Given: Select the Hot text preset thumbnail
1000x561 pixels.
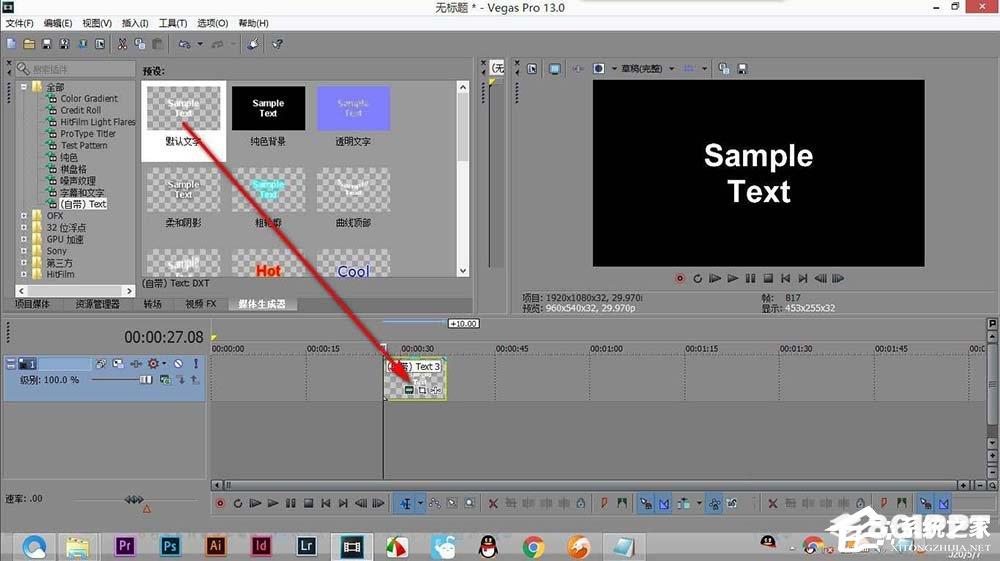Looking at the screenshot, I should point(268,263).
